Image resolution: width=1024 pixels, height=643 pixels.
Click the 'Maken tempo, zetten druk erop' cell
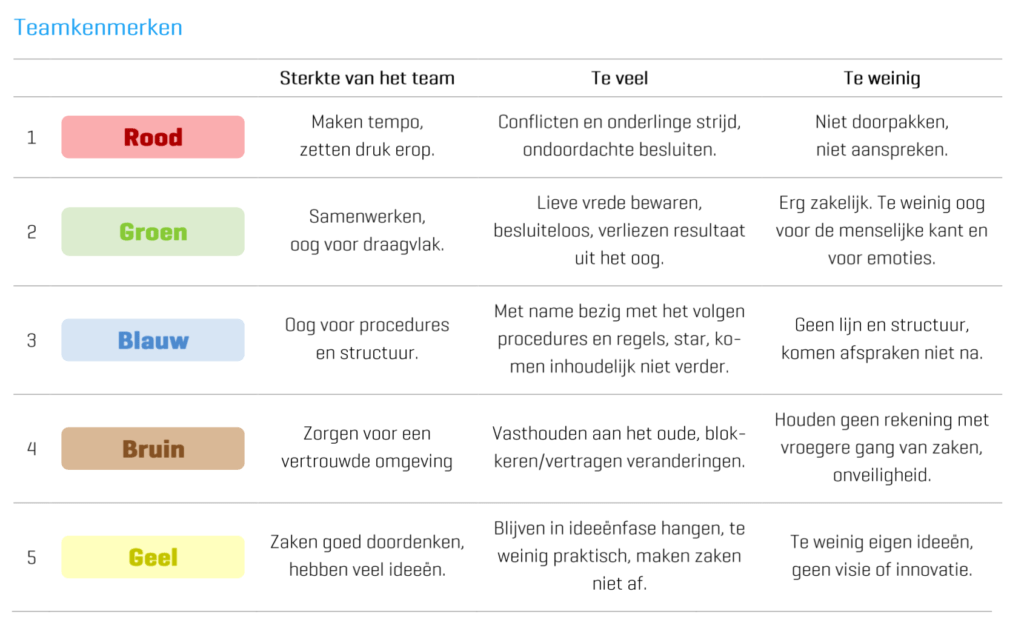(367, 136)
